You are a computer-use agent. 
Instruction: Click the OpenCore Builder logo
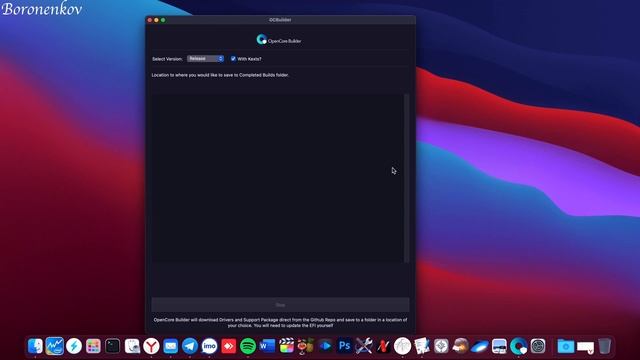point(279,40)
